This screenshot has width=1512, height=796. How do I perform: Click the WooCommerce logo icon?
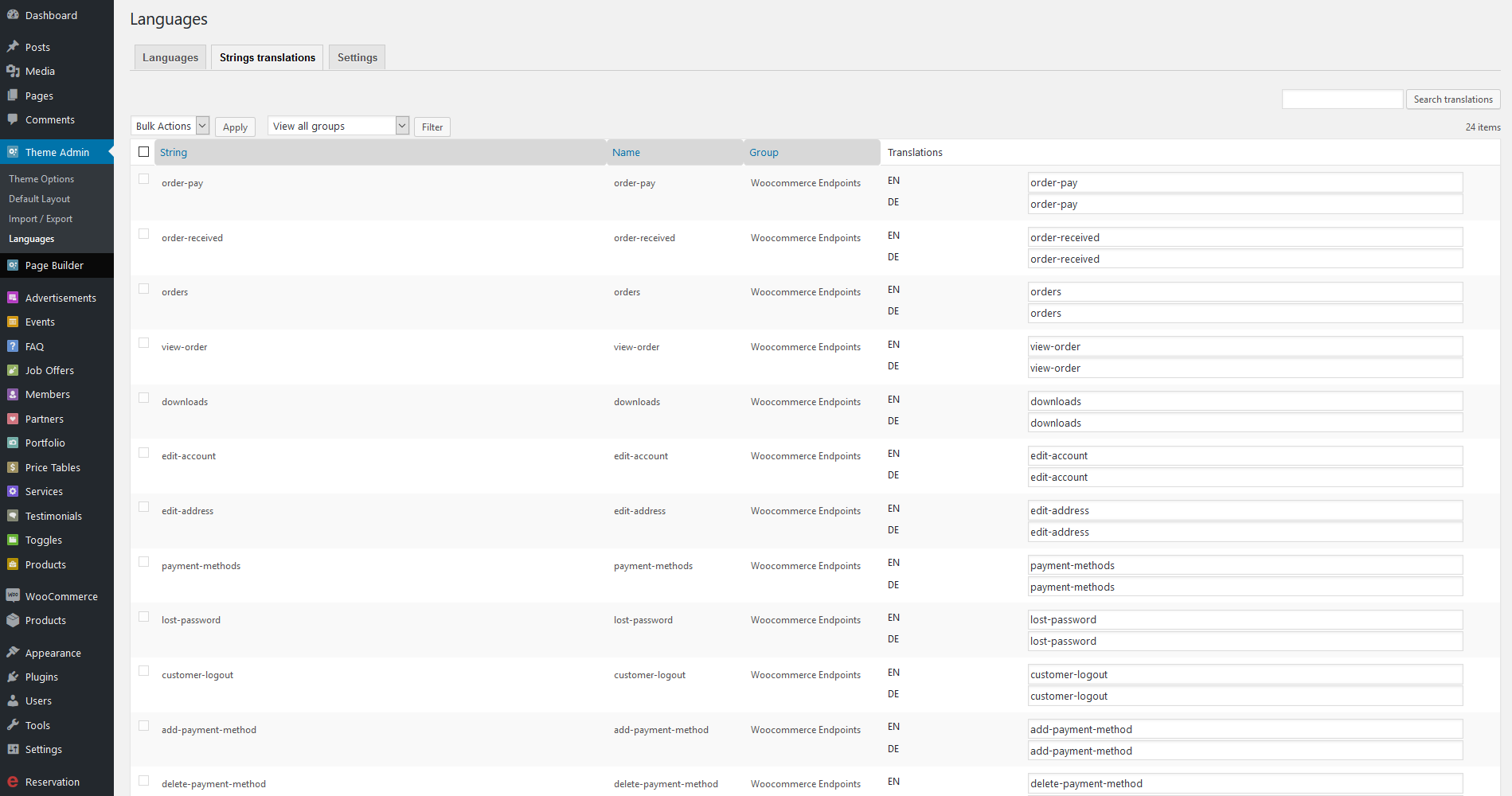(x=13, y=595)
